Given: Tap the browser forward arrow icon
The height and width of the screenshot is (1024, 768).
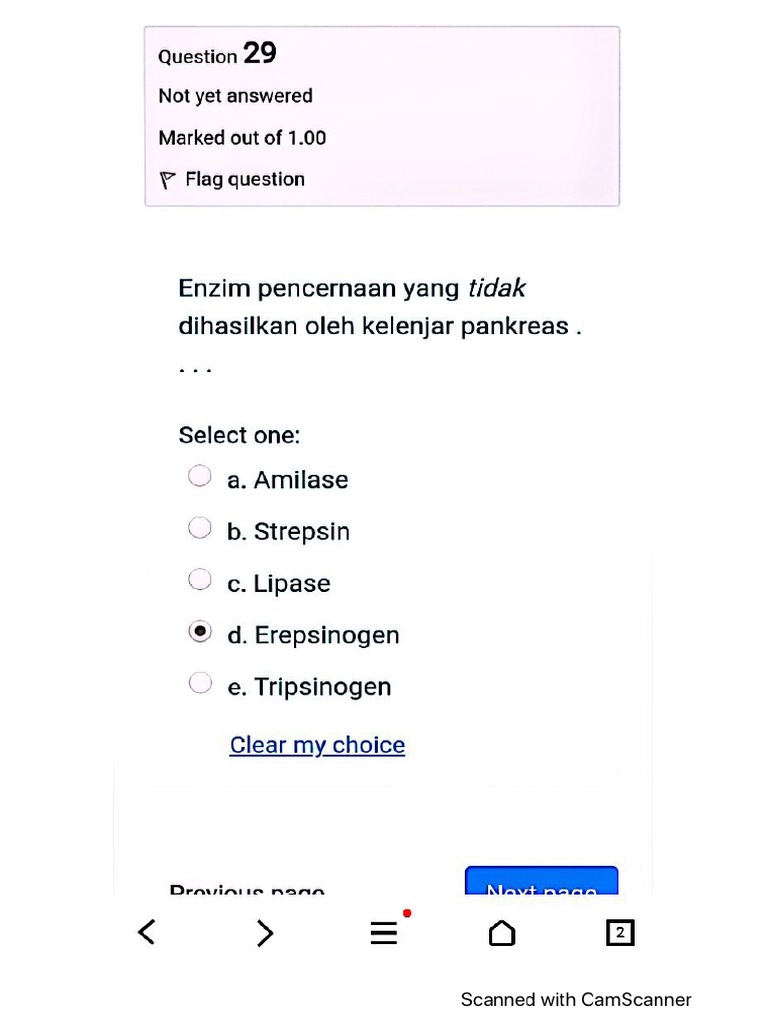Looking at the screenshot, I should coord(264,933).
